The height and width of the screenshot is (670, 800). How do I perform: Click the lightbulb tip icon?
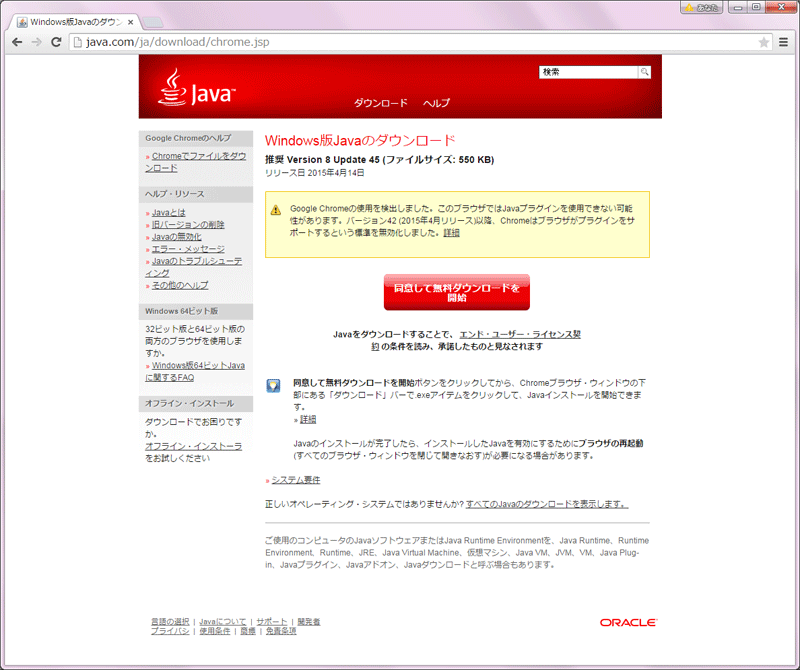[x=273, y=385]
